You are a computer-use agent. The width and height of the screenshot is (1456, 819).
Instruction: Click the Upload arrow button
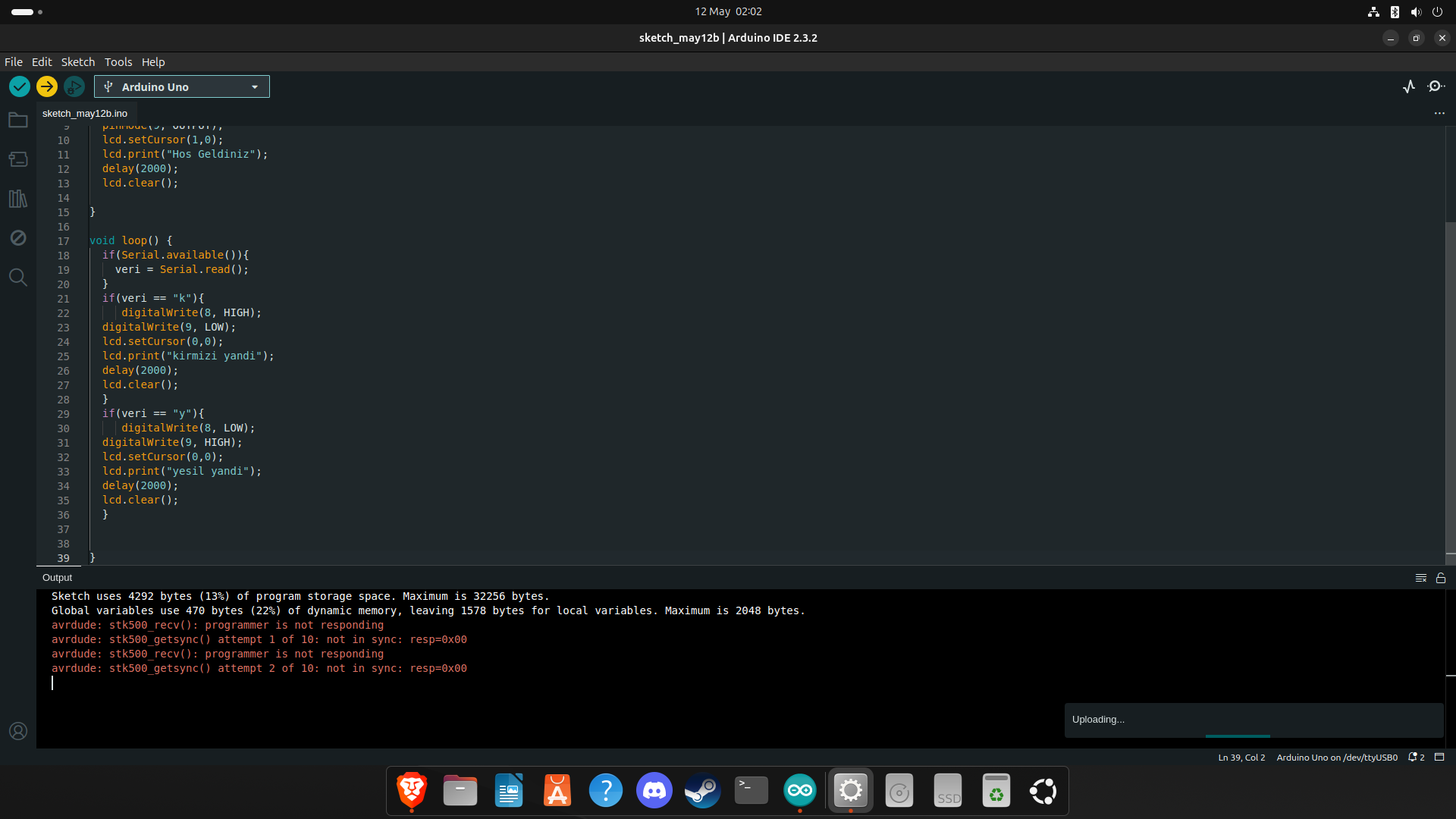[47, 86]
